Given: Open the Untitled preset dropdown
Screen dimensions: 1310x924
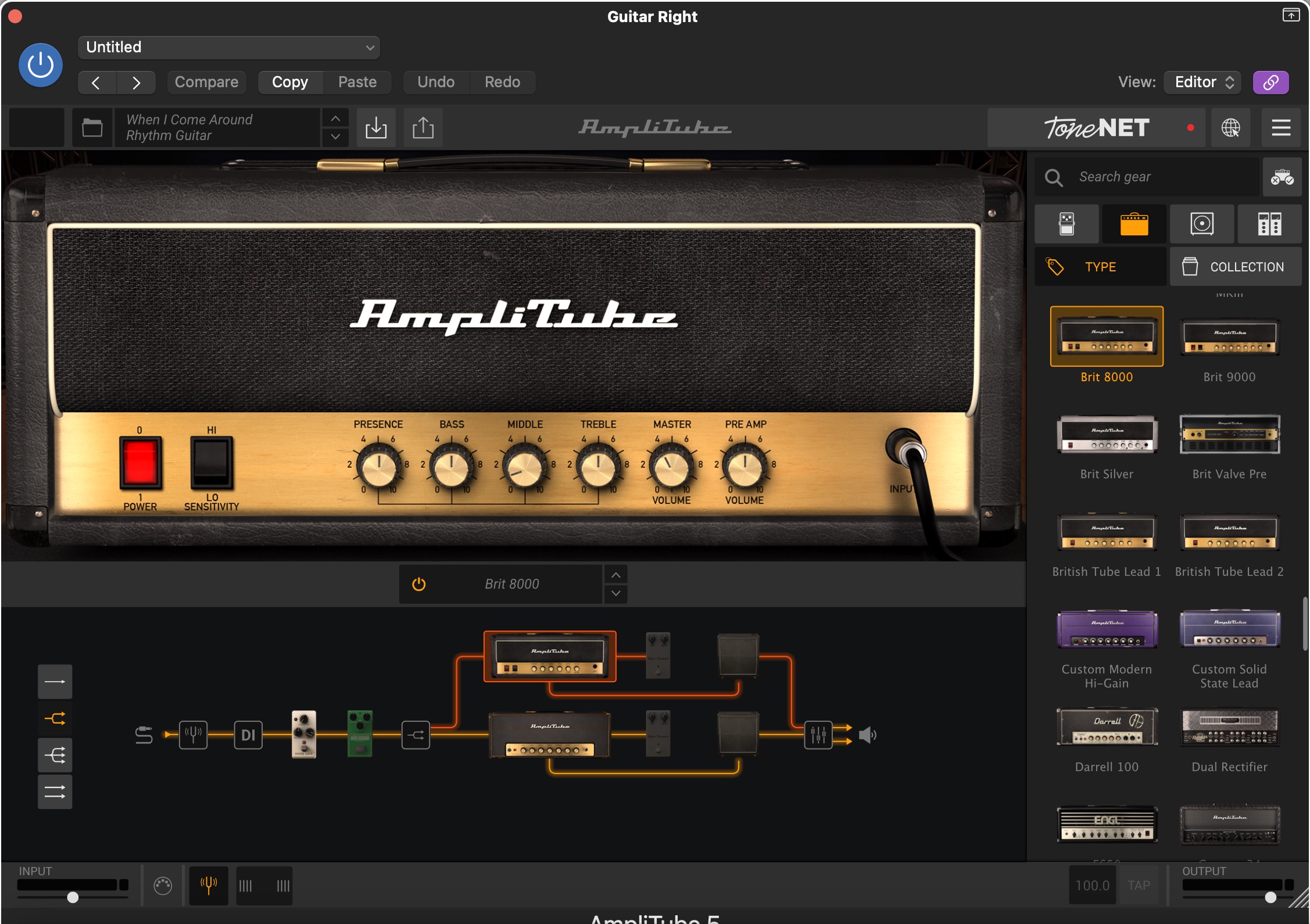Looking at the screenshot, I should click(228, 47).
